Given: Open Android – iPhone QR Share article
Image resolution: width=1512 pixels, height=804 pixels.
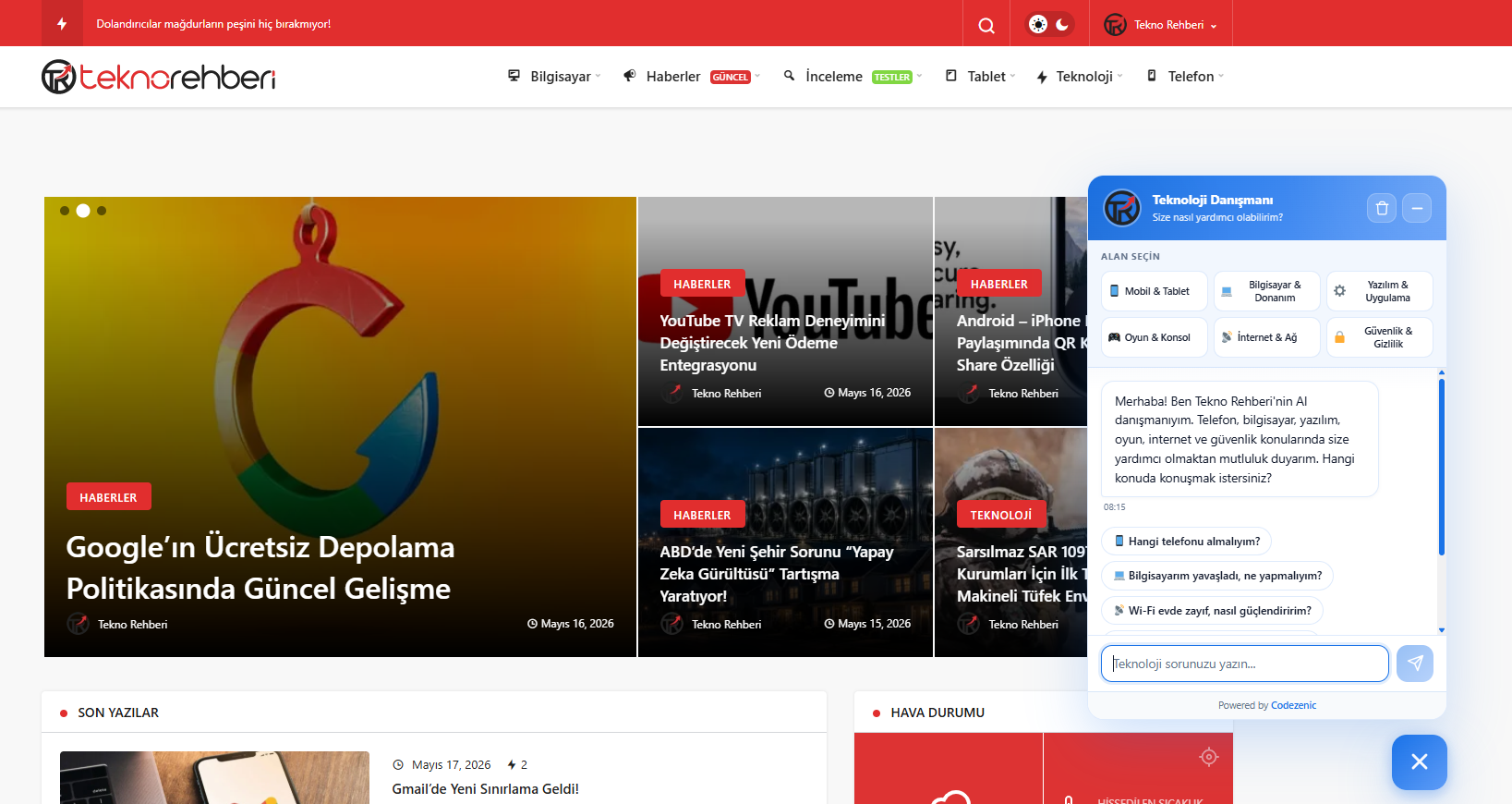Looking at the screenshot, I should 1022,343.
